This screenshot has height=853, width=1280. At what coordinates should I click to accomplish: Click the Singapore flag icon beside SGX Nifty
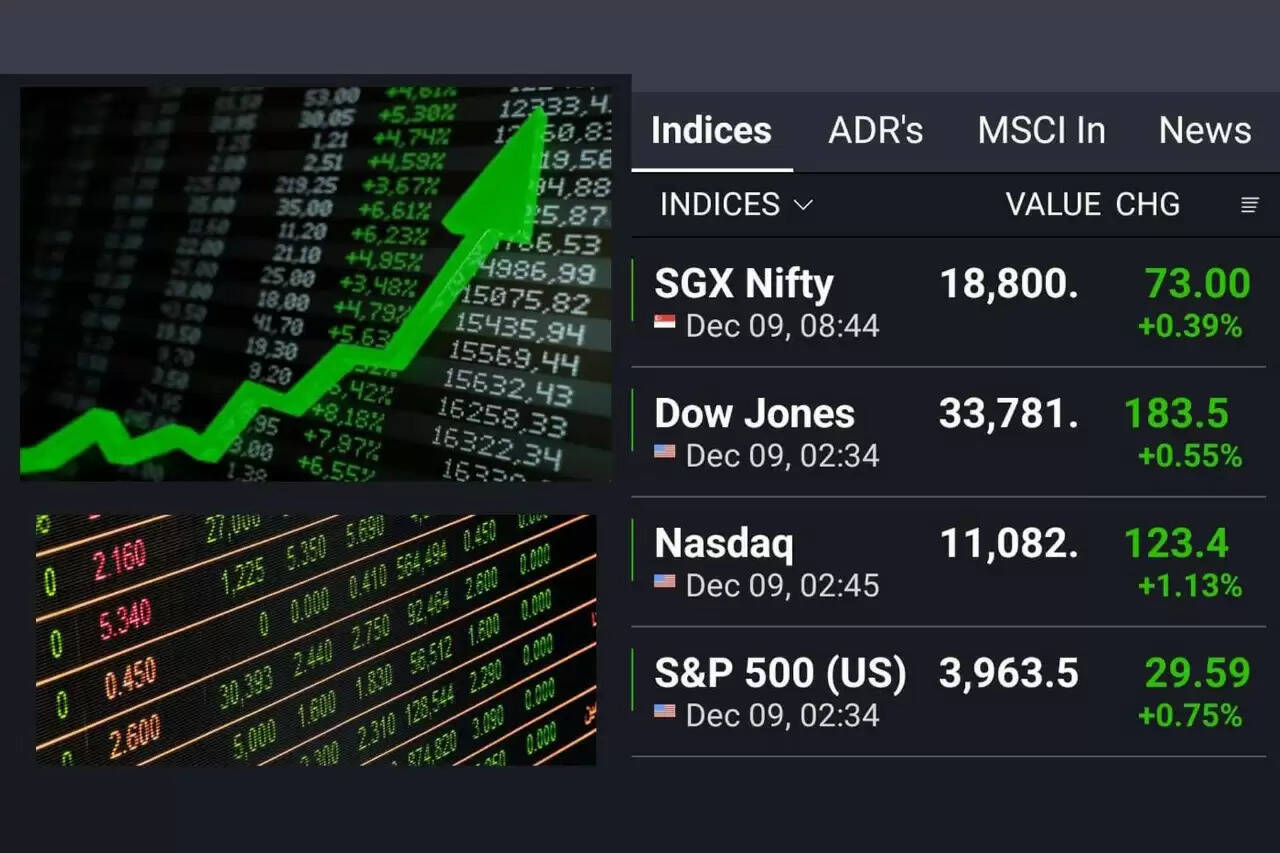[665, 323]
